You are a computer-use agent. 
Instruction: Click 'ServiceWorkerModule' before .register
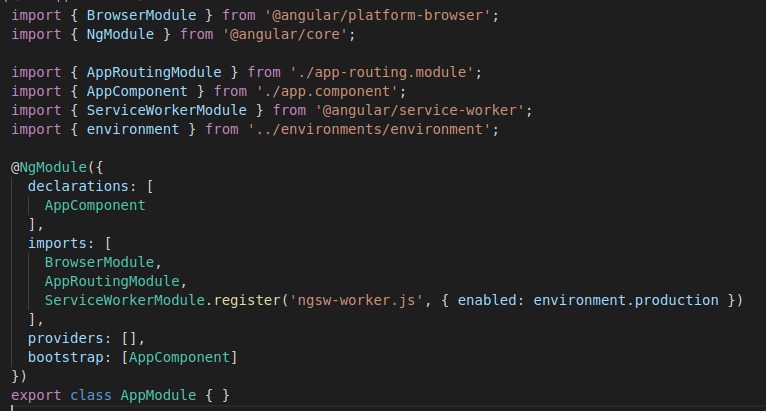(125, 300)
